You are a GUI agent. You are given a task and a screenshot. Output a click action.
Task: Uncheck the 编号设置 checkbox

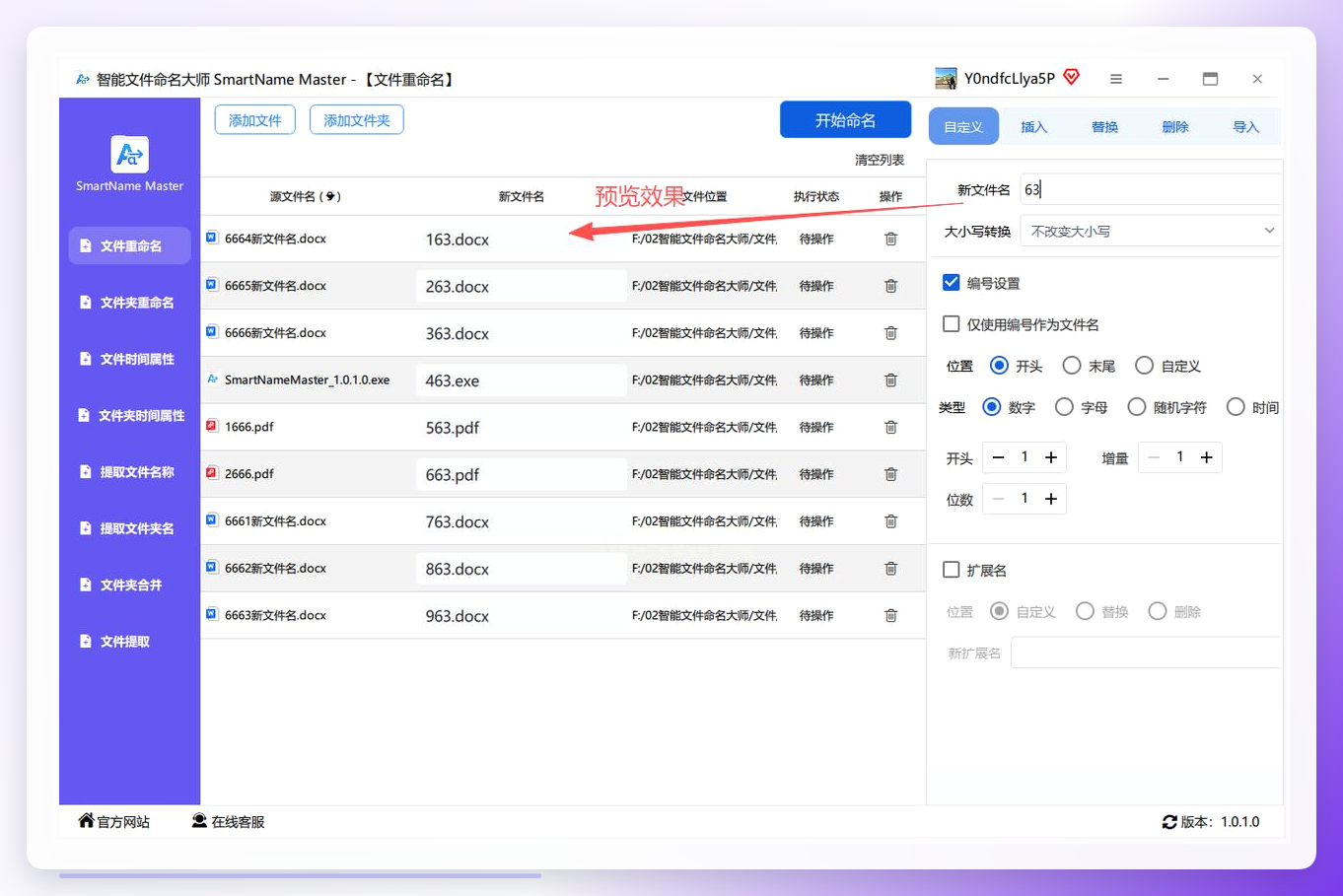(952, 283)
